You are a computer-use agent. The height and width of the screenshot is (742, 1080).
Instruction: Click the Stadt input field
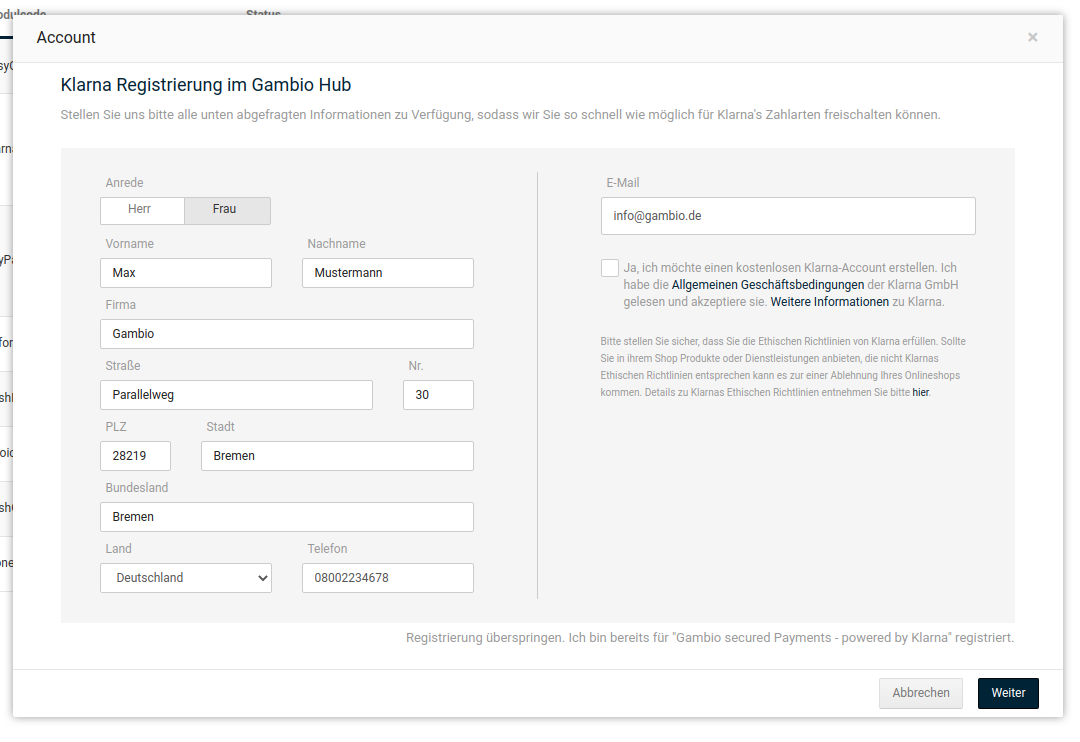(337, 456)
